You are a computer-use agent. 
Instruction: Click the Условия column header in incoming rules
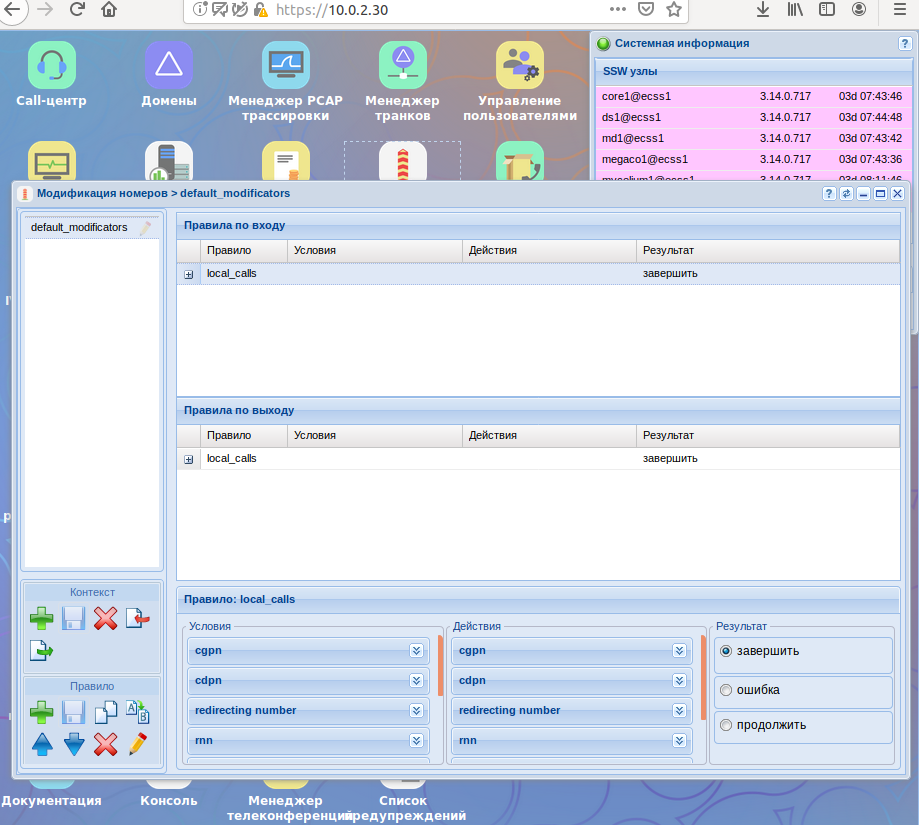[374, 250]
